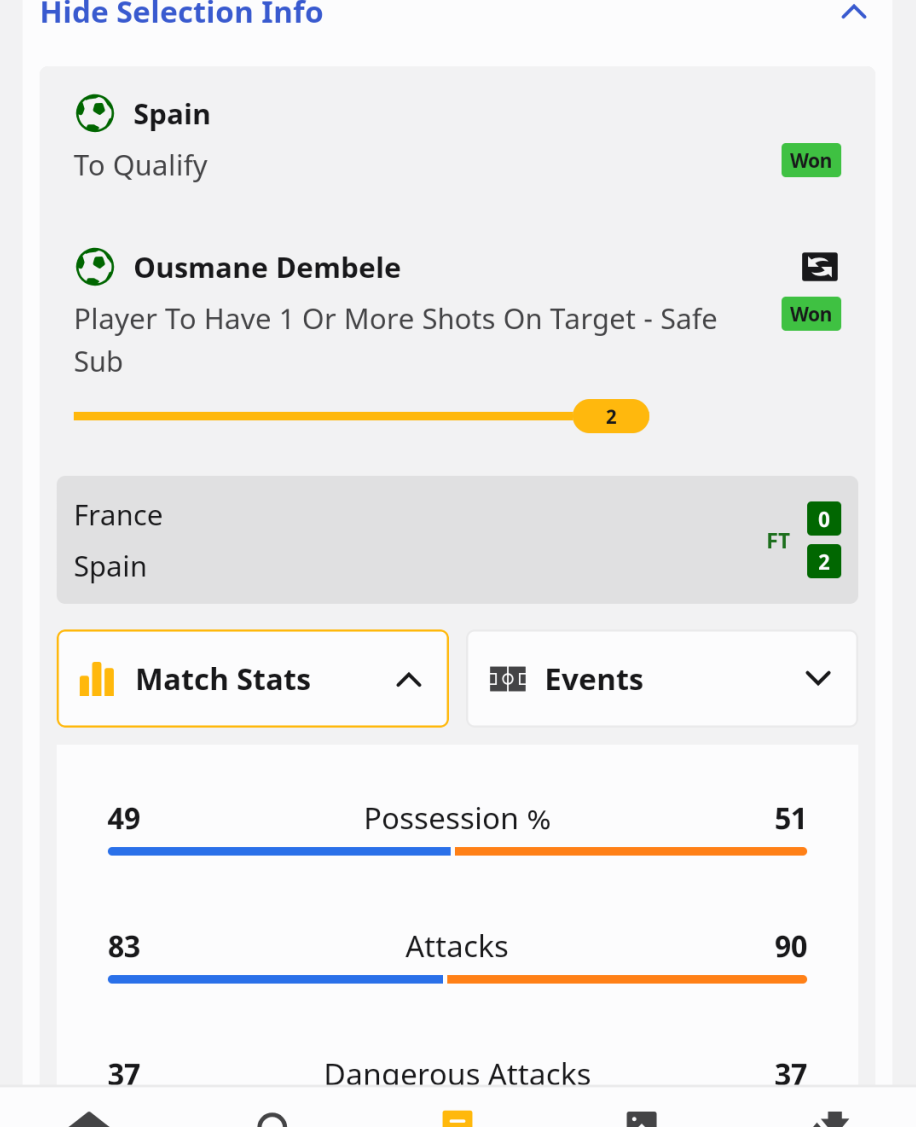916x1127 pixels.
Task: Click the football icon beside Spain
Action: pos(95,114)
